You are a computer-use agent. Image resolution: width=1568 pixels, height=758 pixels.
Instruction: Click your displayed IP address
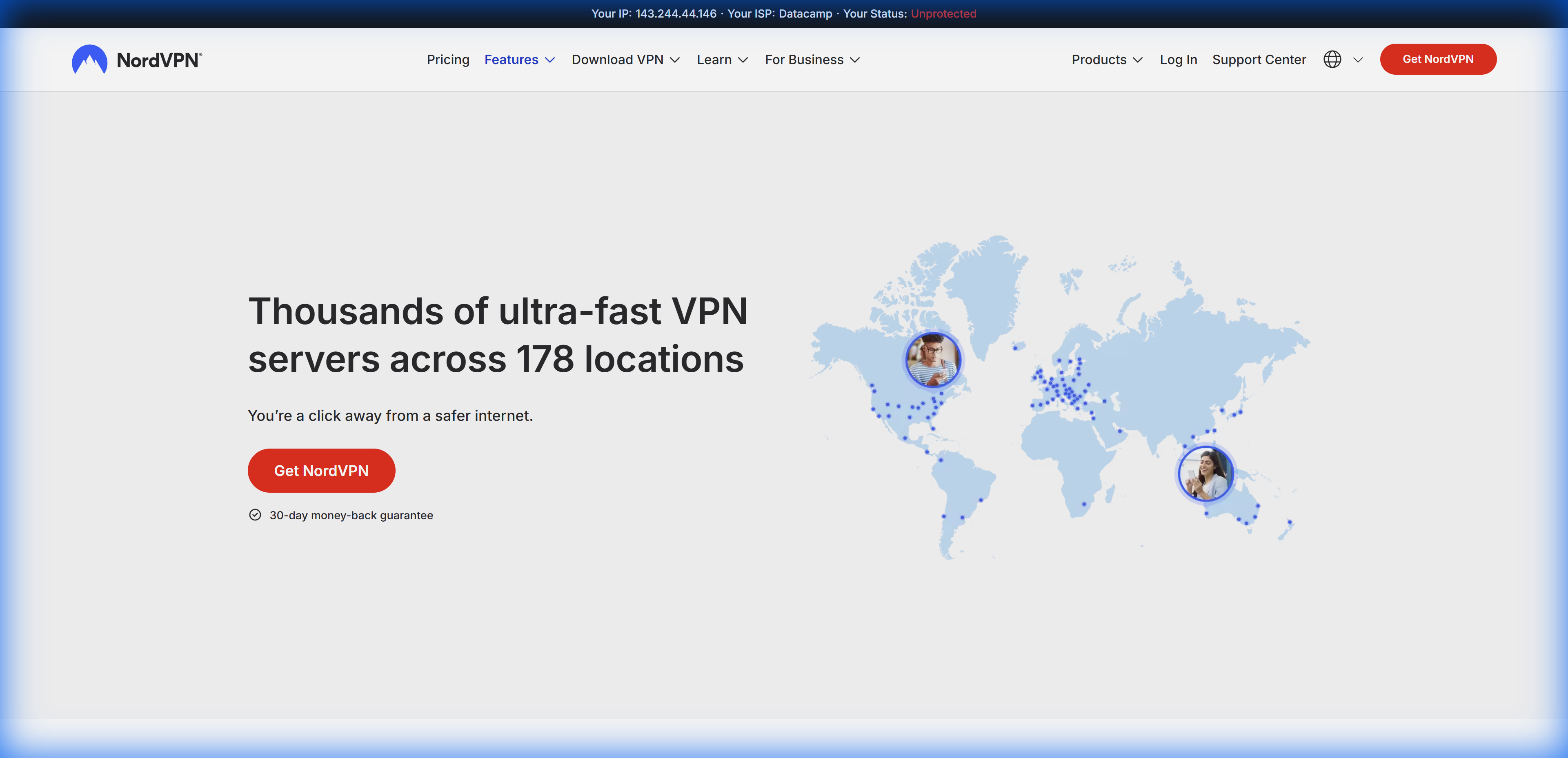675,13
